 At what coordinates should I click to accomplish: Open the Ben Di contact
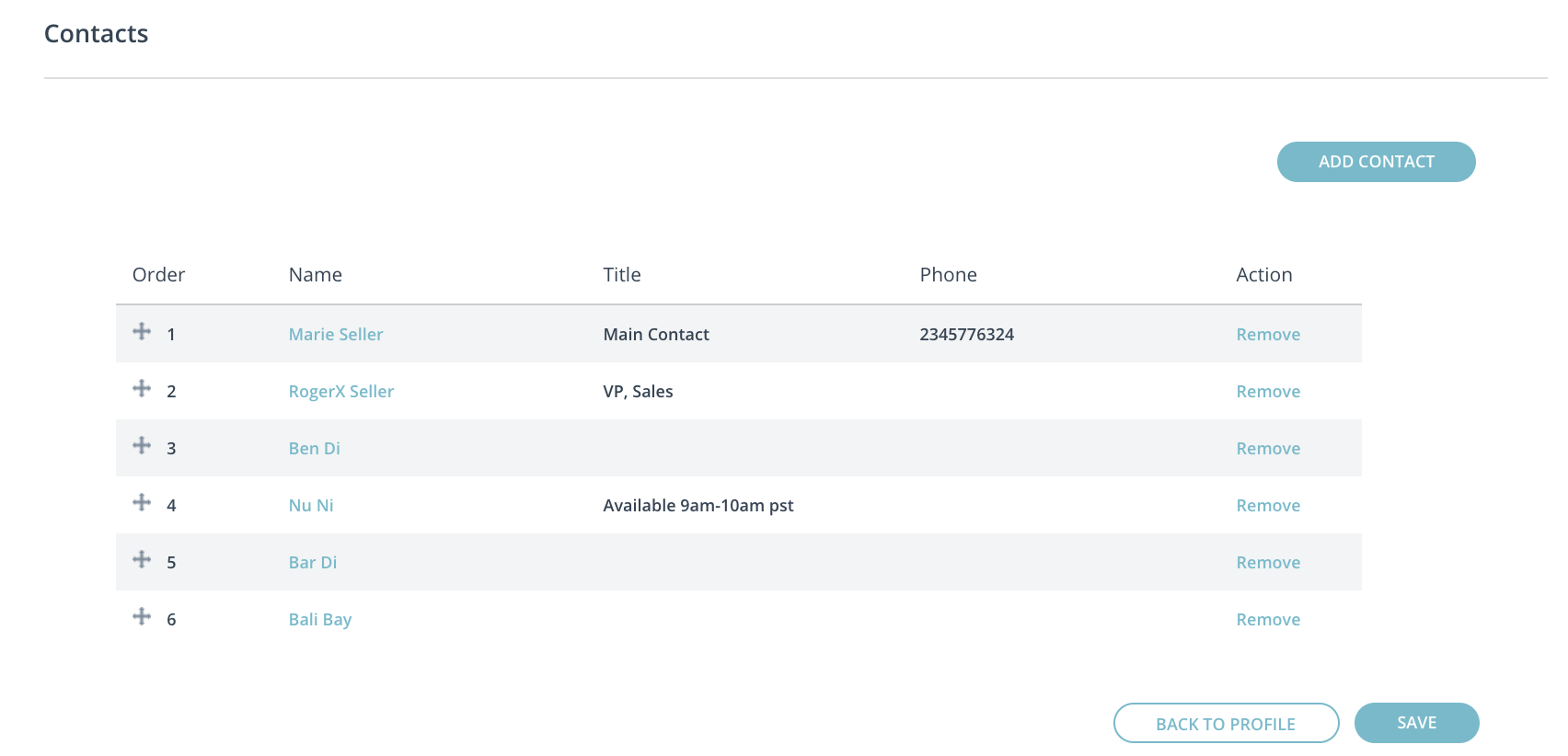[315, 449]
